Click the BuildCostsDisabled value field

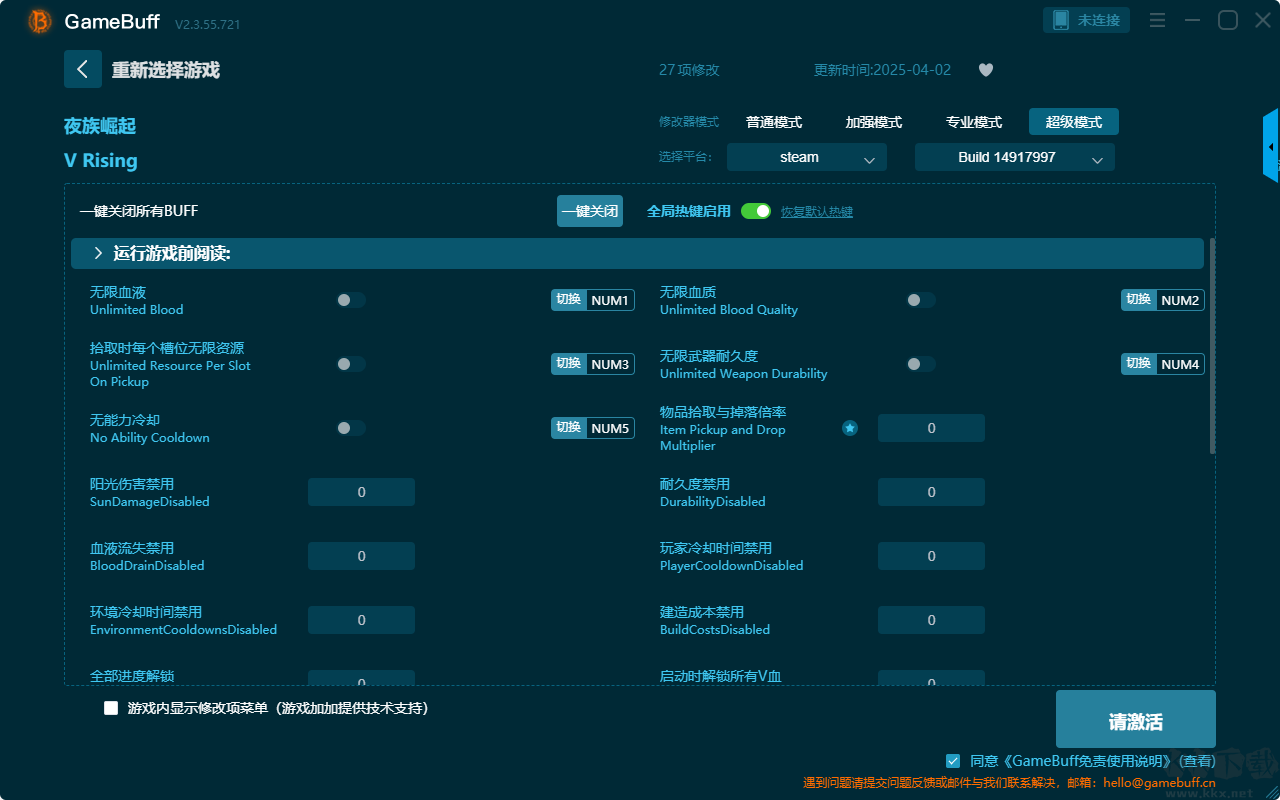(931, 620)
